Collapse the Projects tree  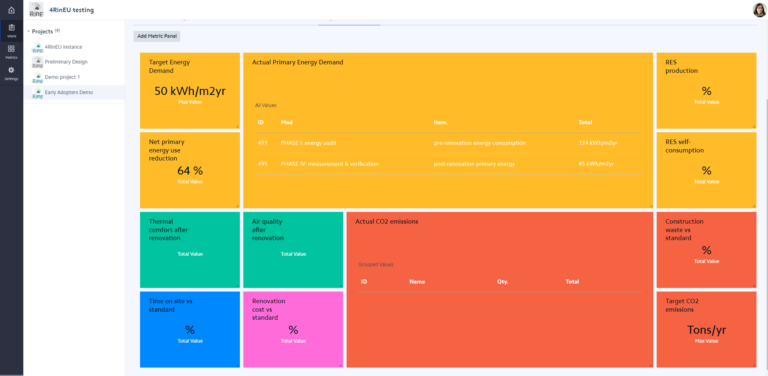coord(28,31)
